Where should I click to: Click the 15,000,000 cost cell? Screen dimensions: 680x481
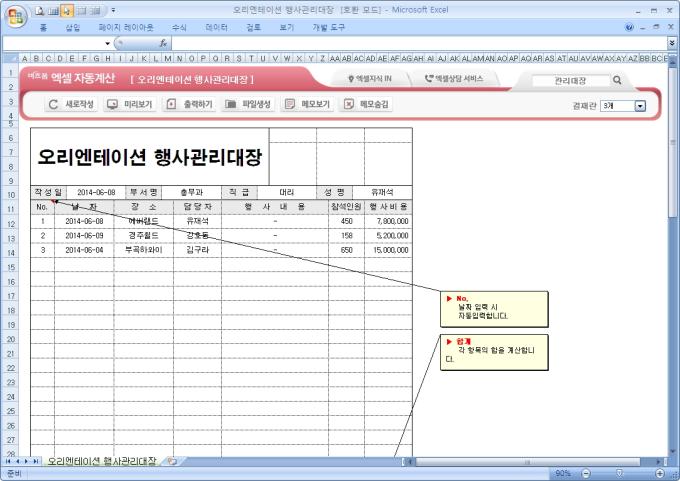(x=389, y=250)
